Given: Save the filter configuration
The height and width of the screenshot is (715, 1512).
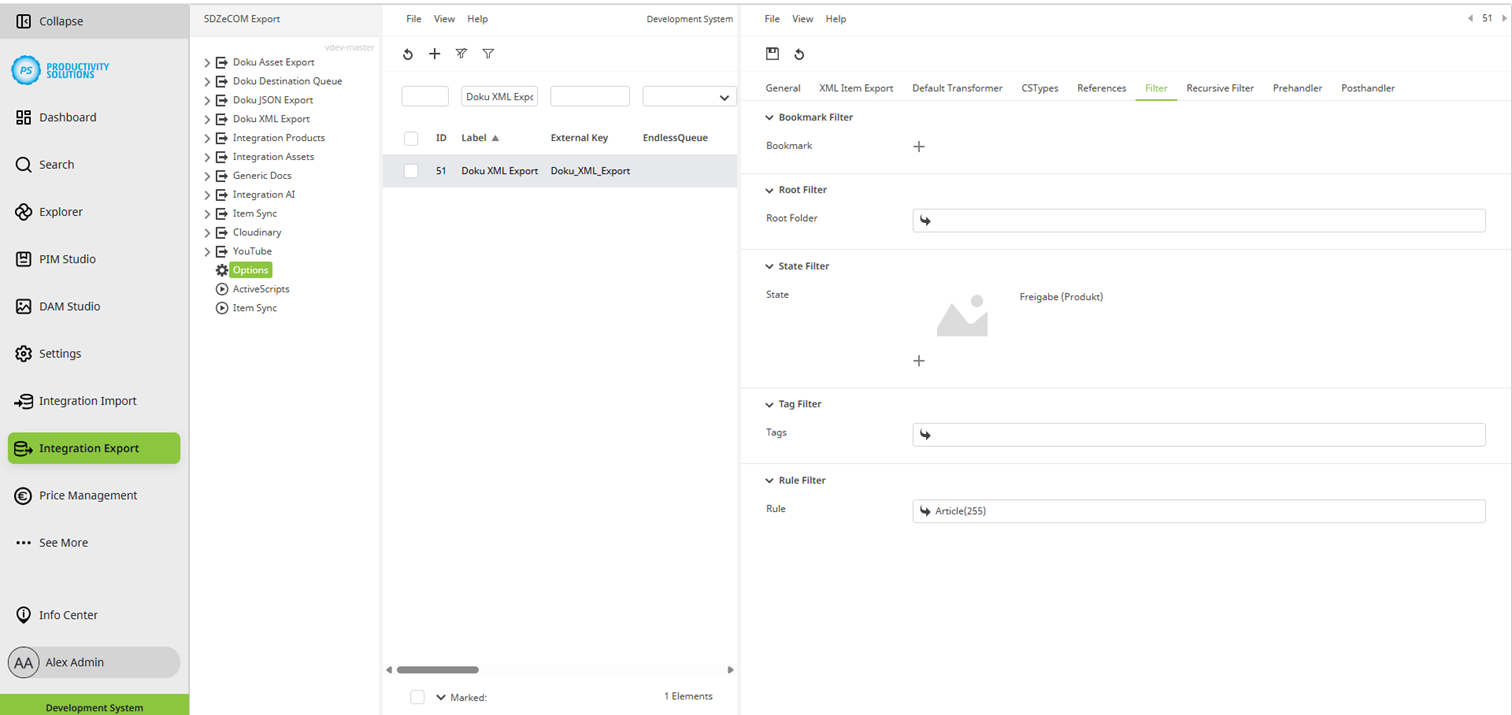Looking at the screenshot, I should [x=770, y=54].
